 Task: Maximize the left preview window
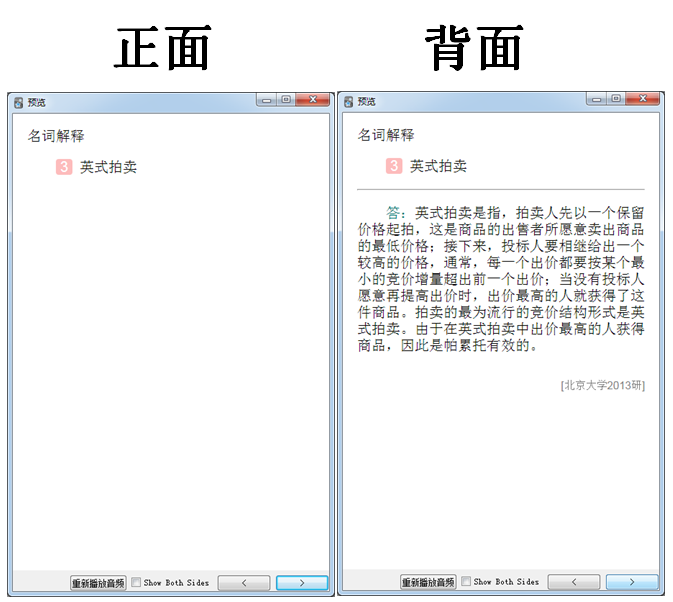[x=286, y=100]
